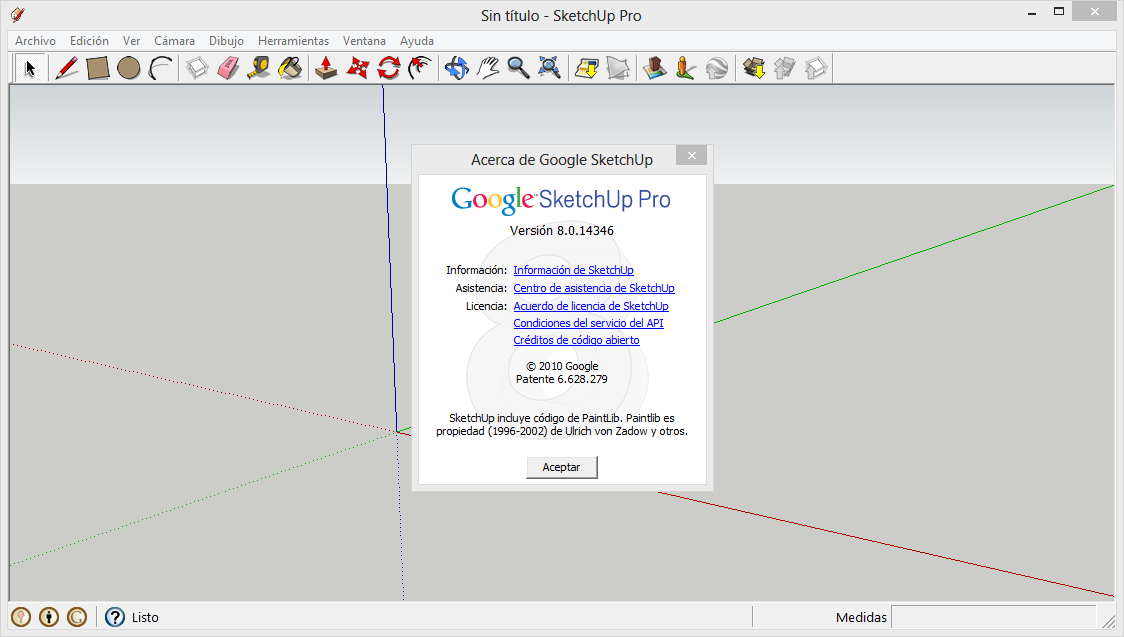1124x637 pixels.
Task: Open the Dibujo menu
Action: pyautogui.click(x=226, y=41)
